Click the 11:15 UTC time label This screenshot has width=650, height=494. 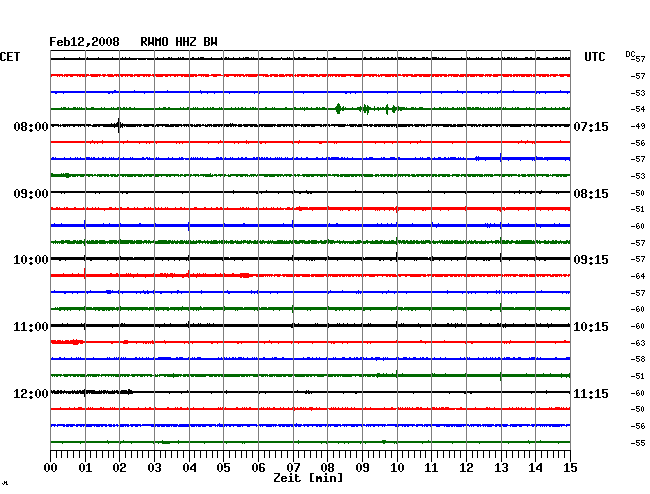(591, 393)
